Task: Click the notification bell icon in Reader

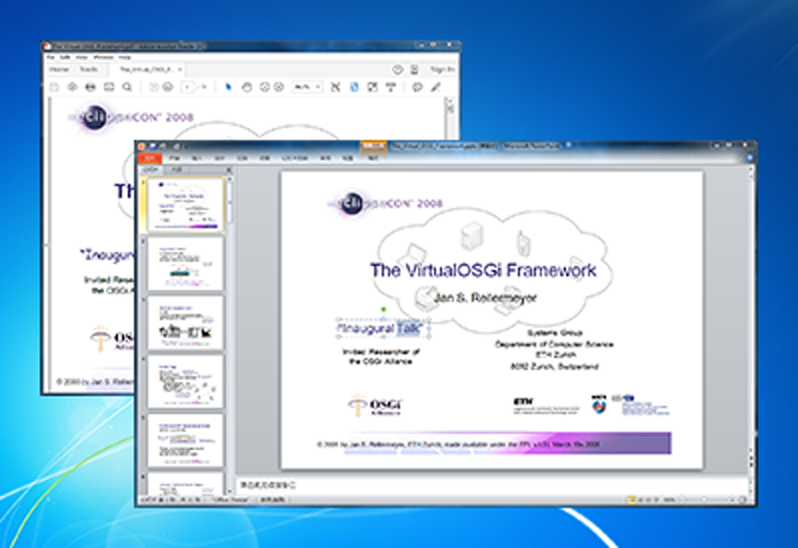Action: click(x=414, y=69)
